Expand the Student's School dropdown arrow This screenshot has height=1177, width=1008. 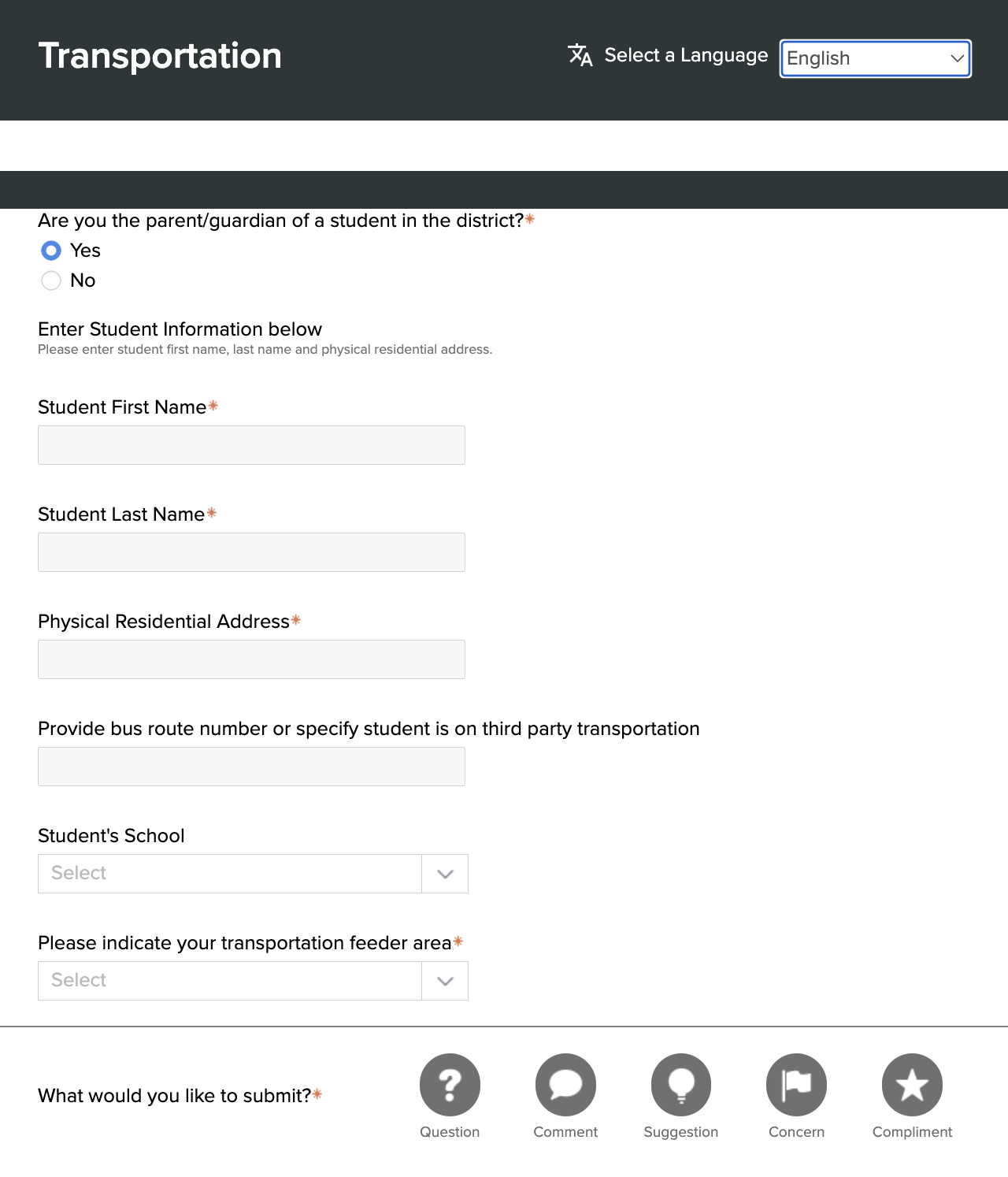pos(445,874)
